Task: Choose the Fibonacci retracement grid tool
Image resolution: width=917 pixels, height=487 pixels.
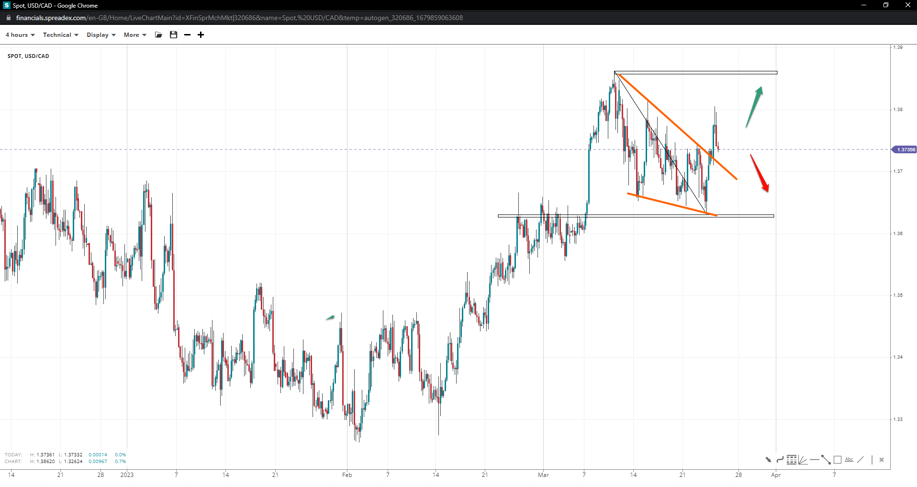Action: tap(791, 460)
